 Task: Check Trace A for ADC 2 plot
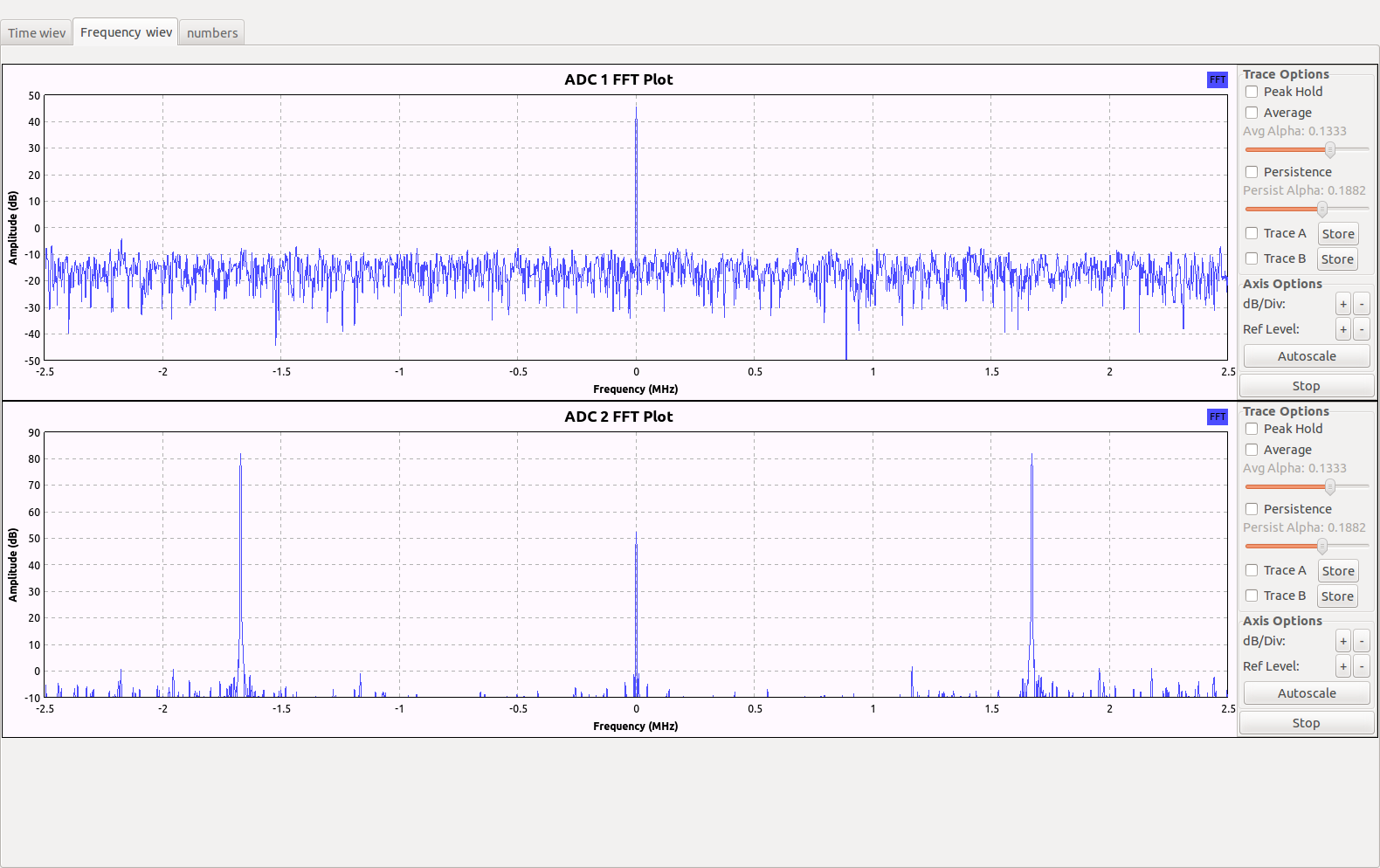pos(1252,570)
